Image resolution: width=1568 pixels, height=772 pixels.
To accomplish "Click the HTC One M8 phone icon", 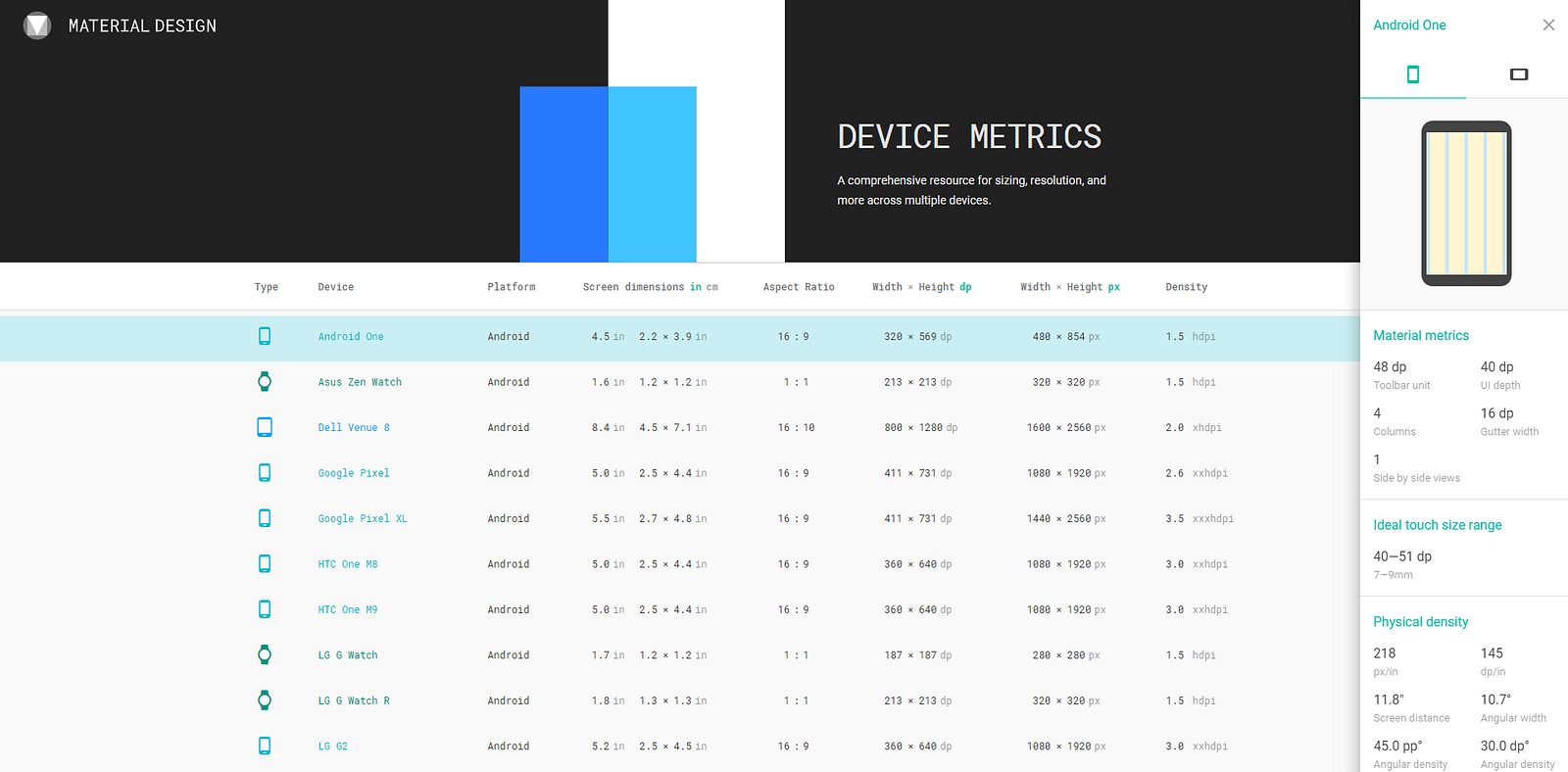I will pyautogui.click(x=265, y=563).
